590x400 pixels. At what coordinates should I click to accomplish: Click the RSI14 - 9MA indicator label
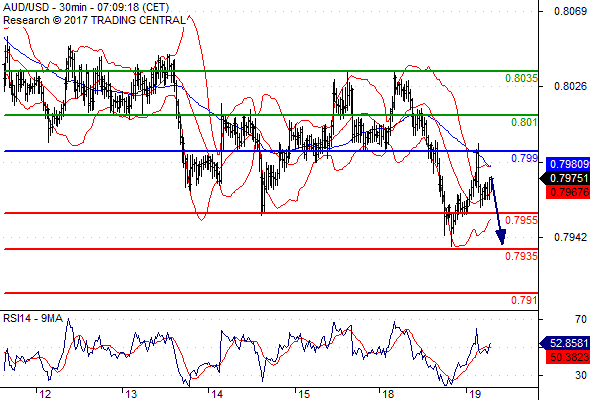(x=33, y=318)
